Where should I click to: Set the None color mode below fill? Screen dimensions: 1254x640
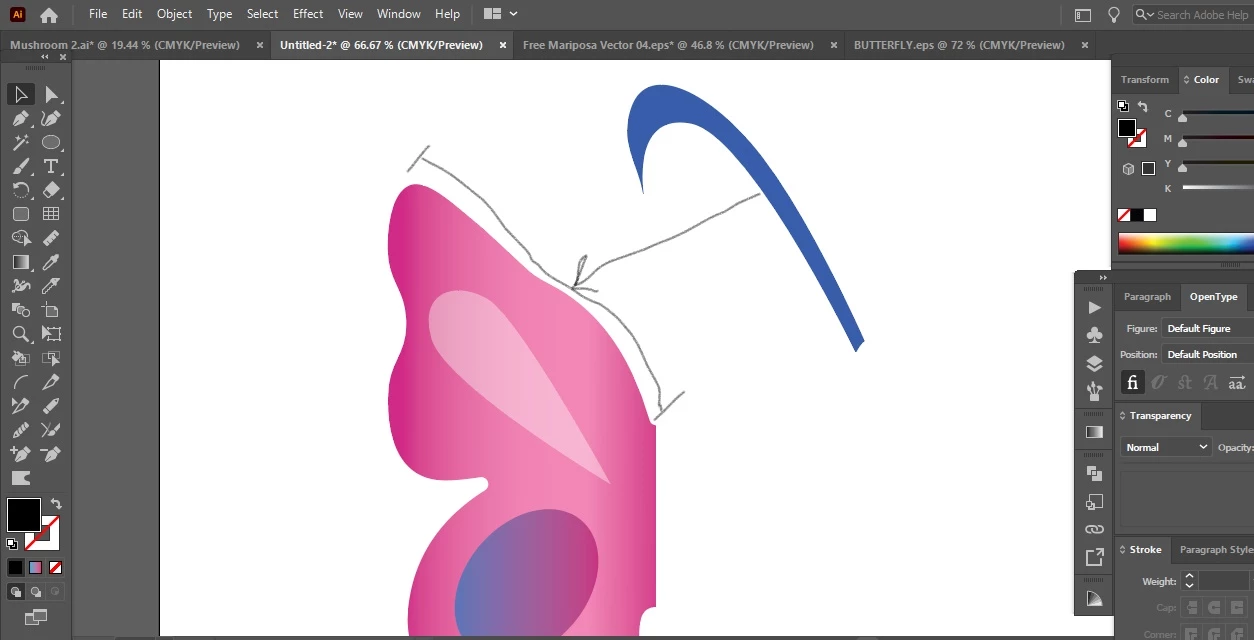pos(56,567)
